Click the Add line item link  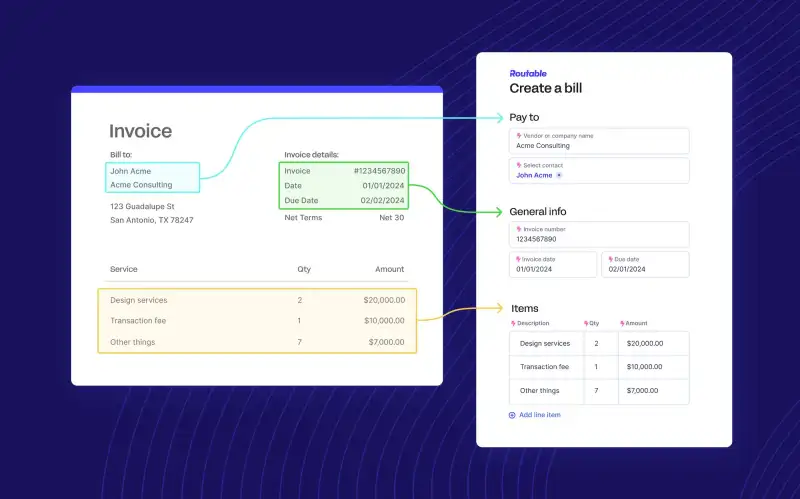point(540,415)
